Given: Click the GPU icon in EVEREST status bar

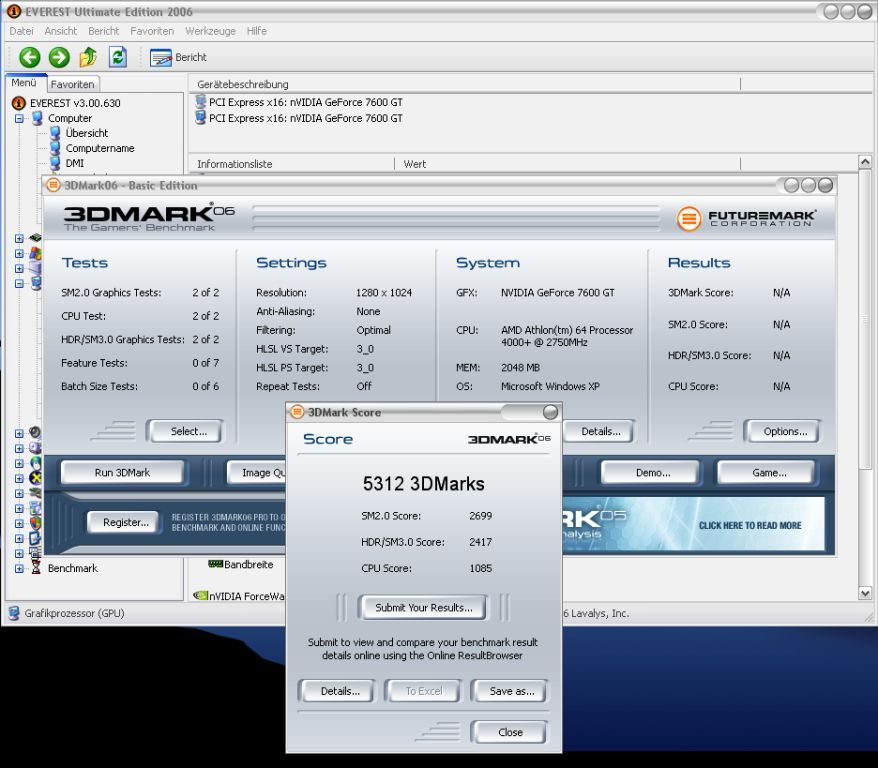Looking at the screenshot, I should pos(13,613).
